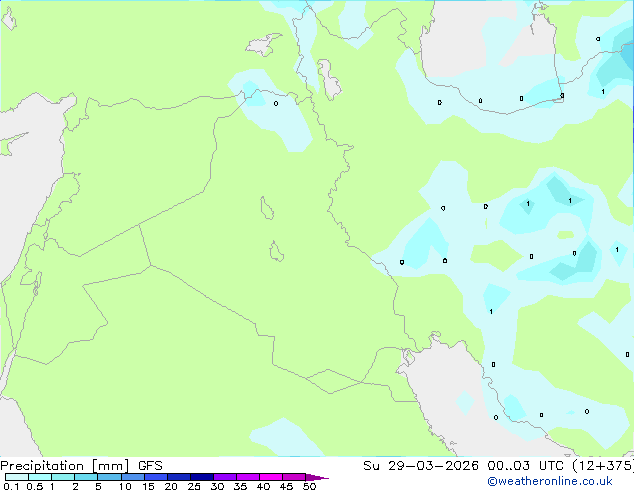
Task: Select the 35–40 mm legend swatch
Action: pos(248,477)
